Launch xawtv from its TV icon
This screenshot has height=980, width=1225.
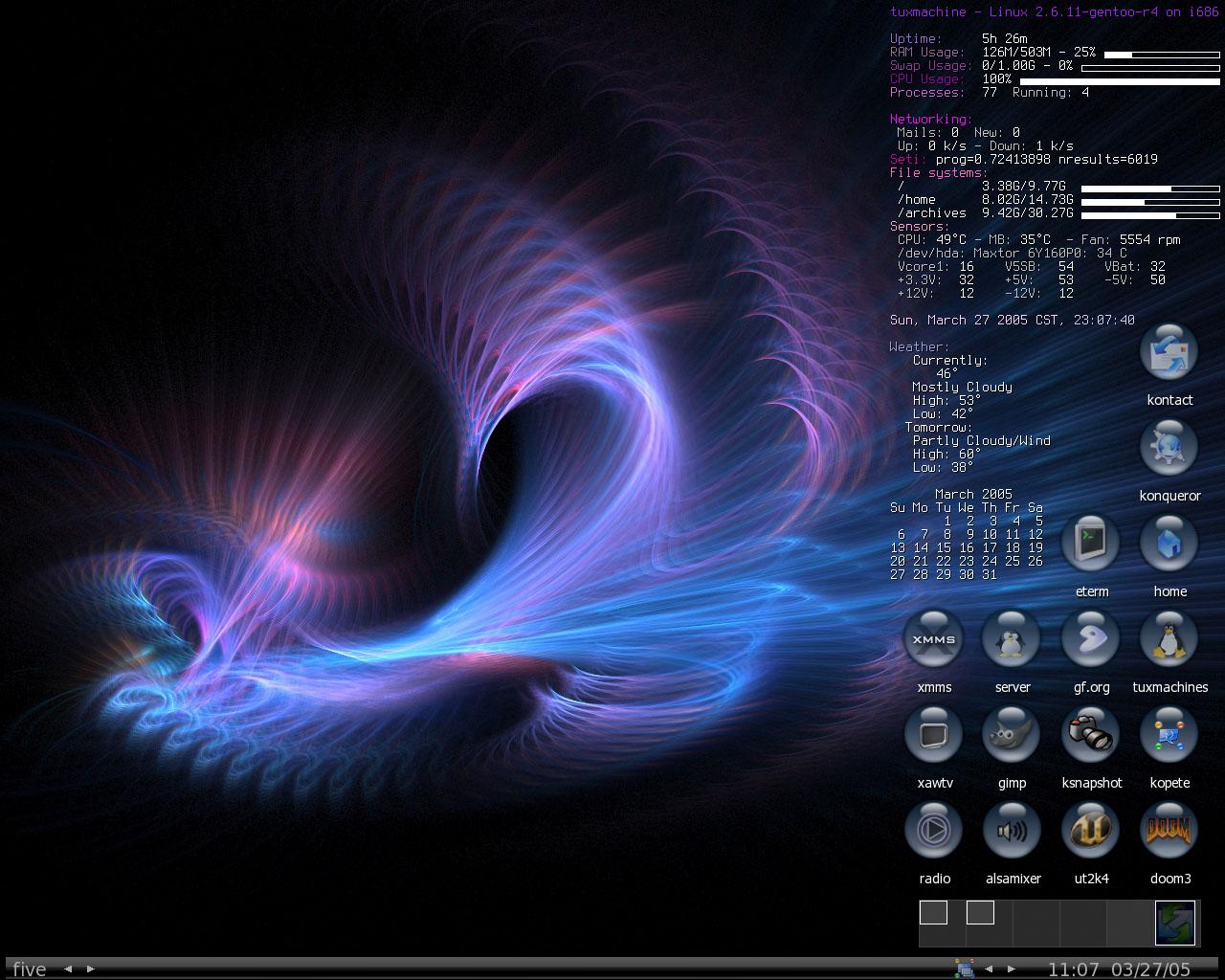tap(933, 734)
